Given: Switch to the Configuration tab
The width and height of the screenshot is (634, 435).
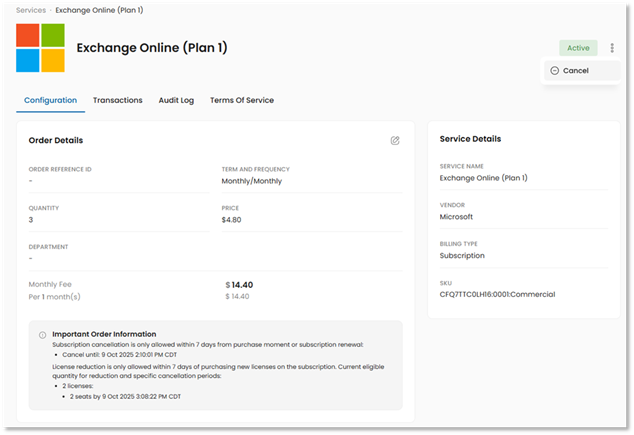Looking at the screenshot, I should coord(51,100).
